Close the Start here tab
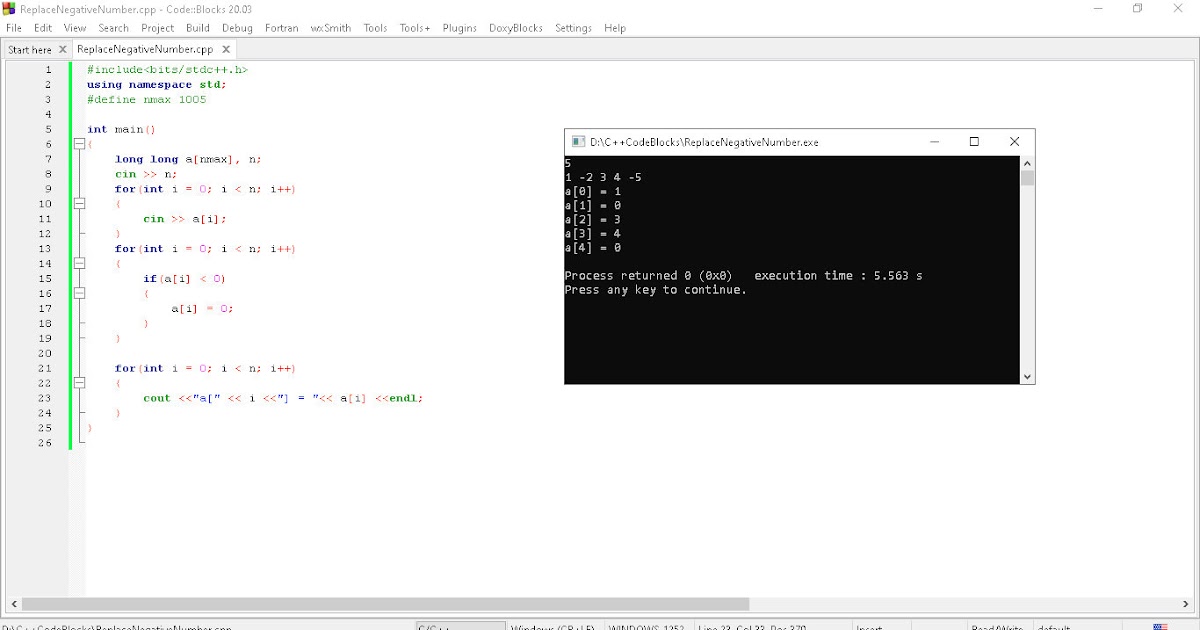 click(63, 47)
